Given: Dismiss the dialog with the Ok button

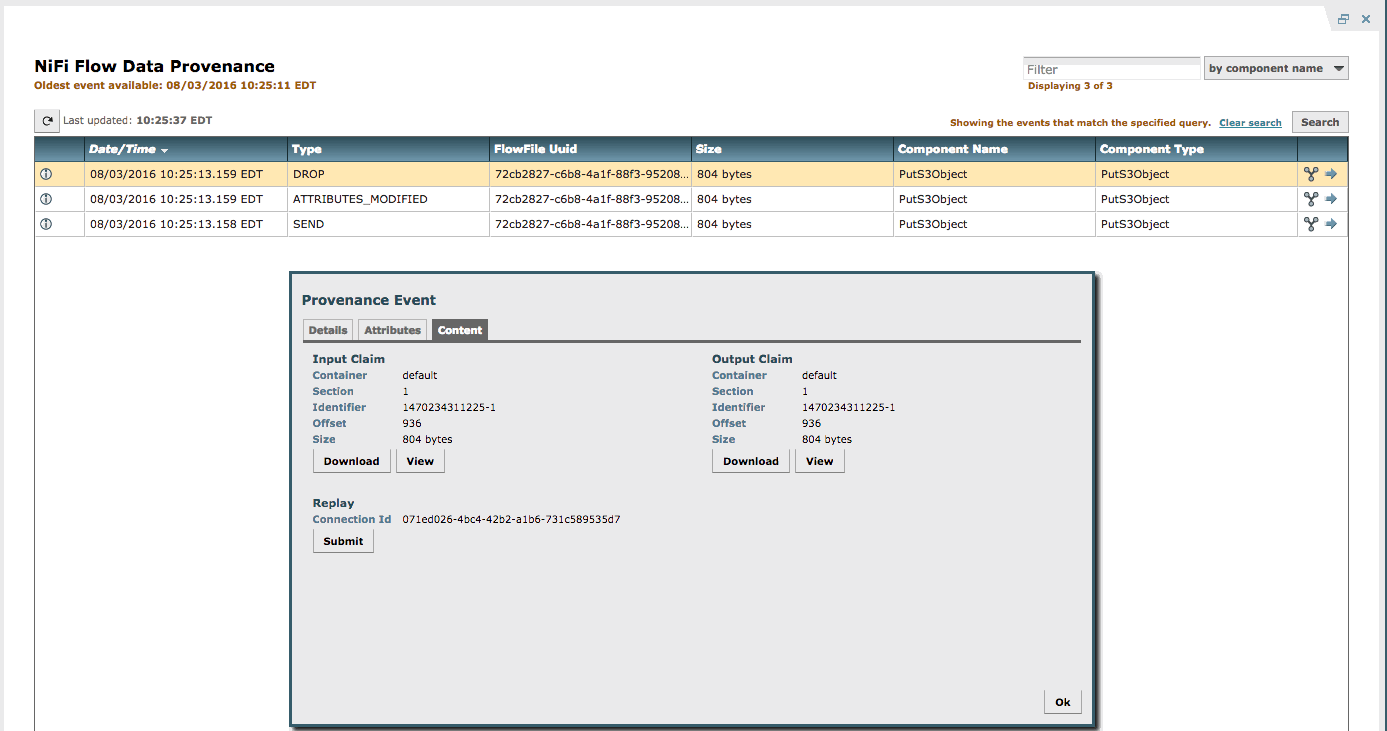Looking at the screenshot, I should [1063, 701].
